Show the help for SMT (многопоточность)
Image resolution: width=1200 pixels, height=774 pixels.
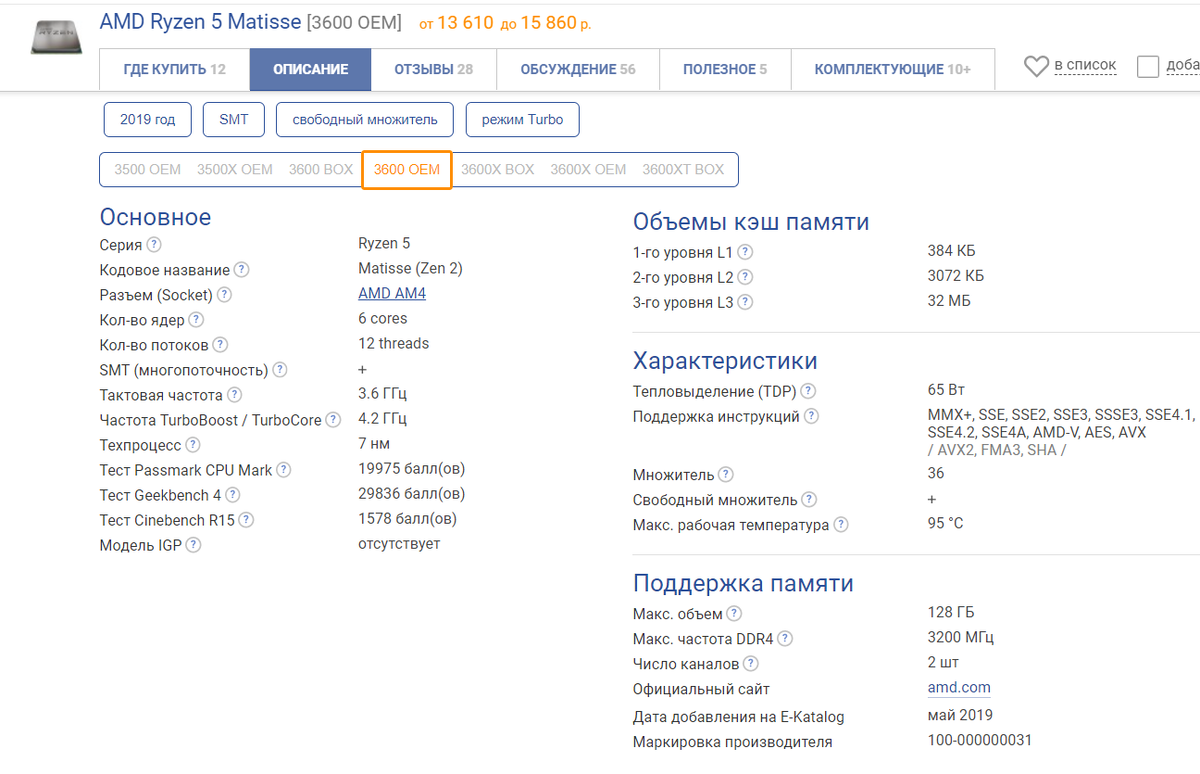[x=280, y=370]
